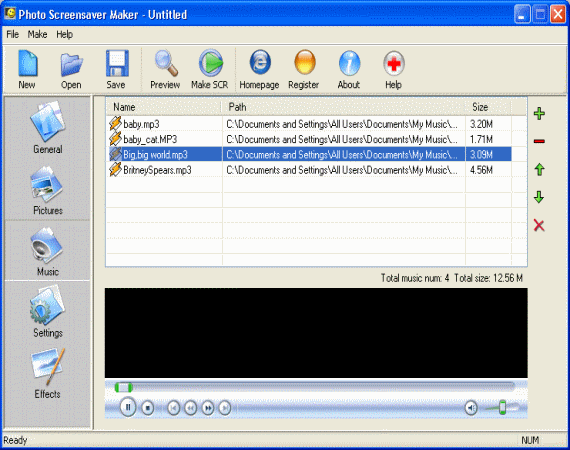Click the volume slider handle
This screenshot has height=450, width=570.
pyautogui.click(x=502, y=407)
